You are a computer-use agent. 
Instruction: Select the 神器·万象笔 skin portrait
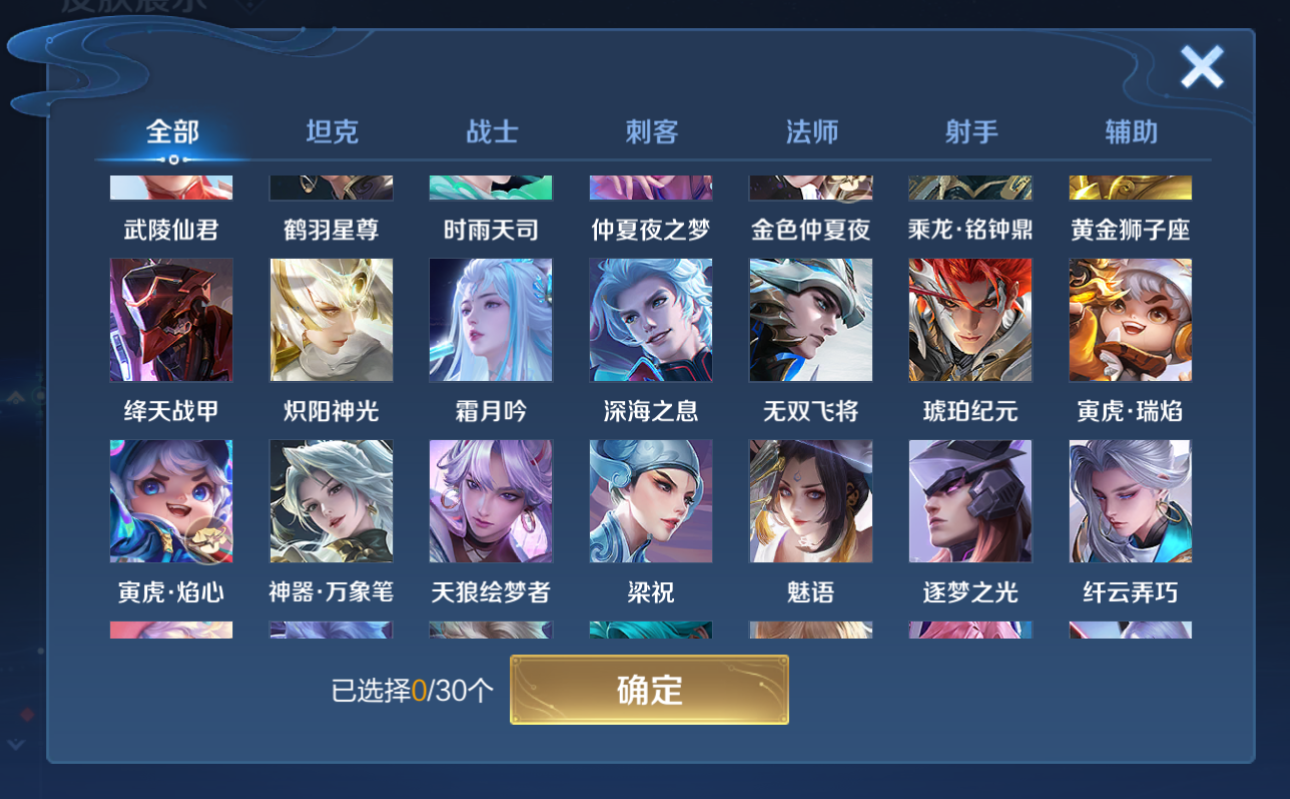(x=331, y=501)
